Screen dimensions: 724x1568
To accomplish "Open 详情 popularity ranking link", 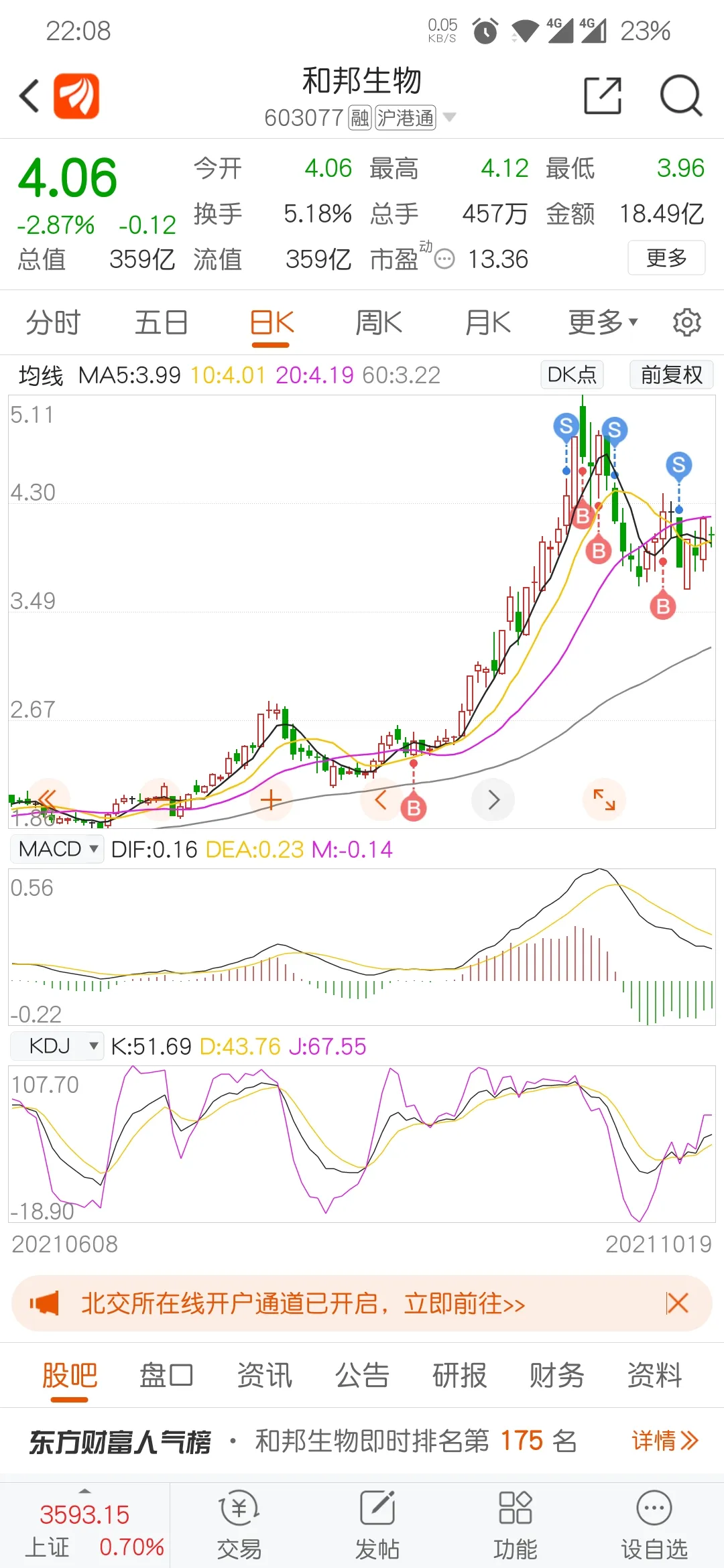I will (665, 1441).
